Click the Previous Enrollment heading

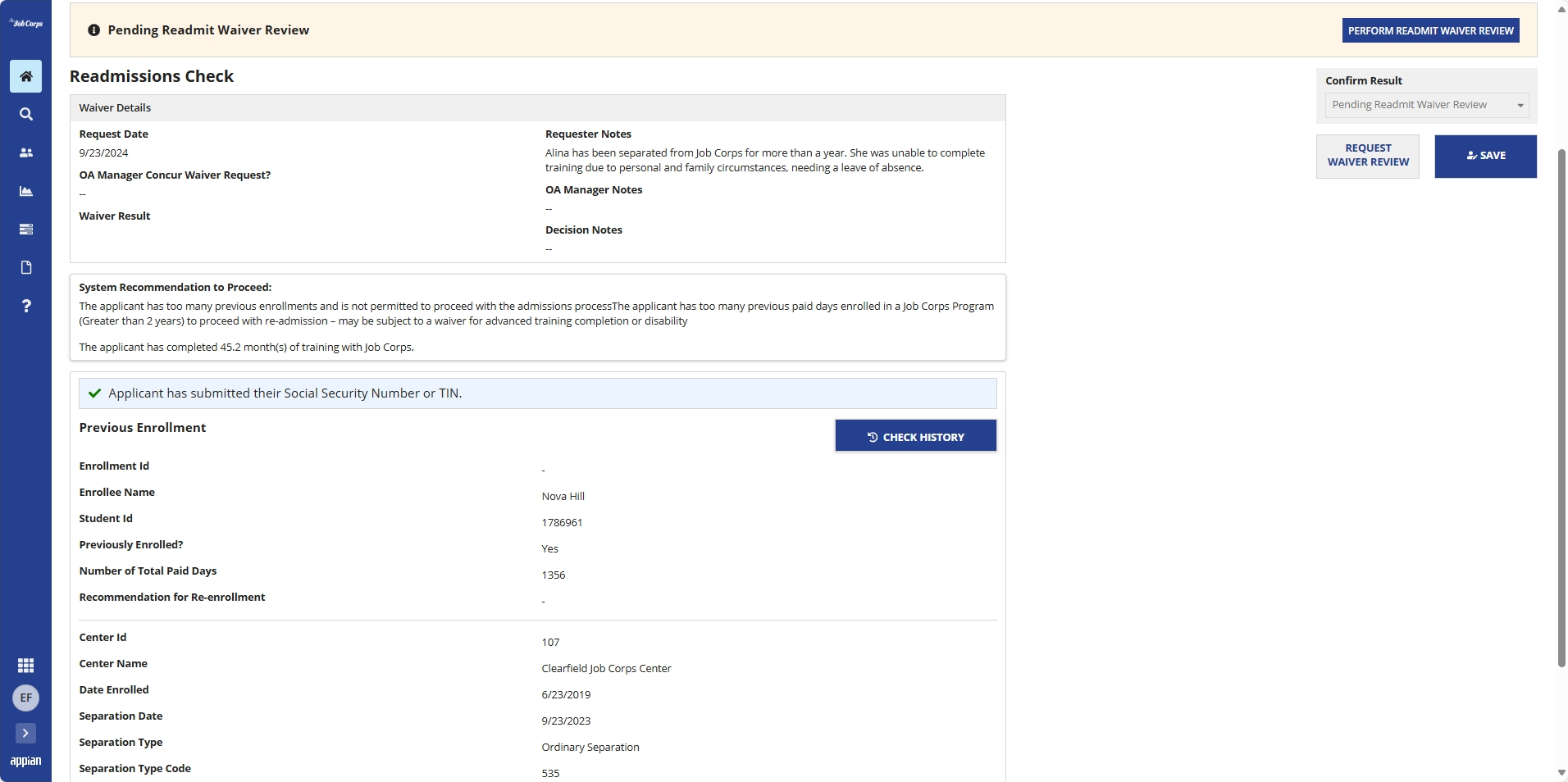point(143,428)
